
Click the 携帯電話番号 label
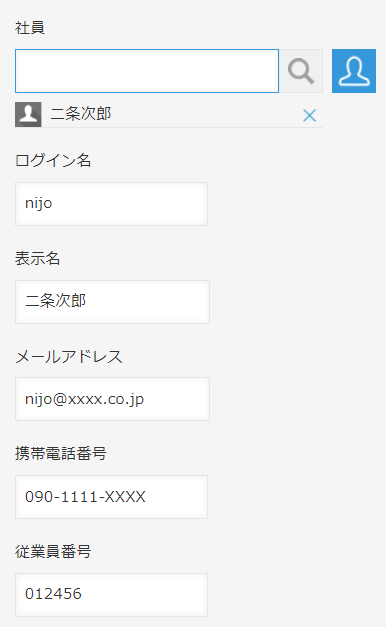tap(61, 454)
